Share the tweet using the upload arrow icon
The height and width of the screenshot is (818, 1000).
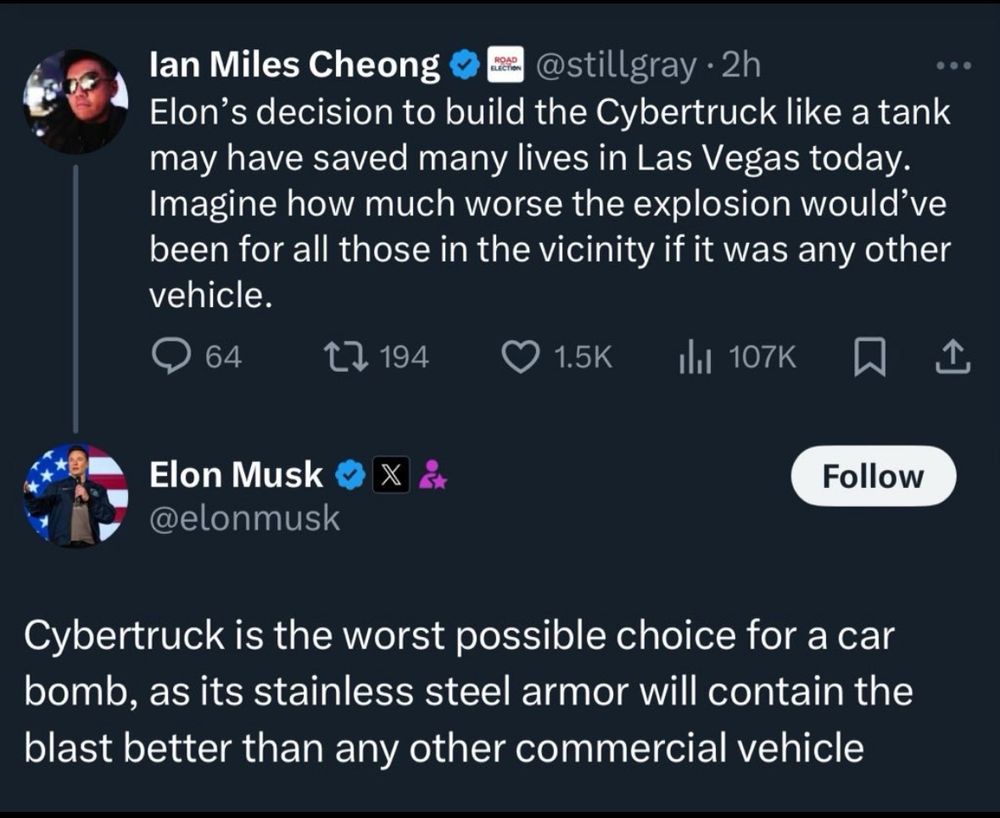pos(953,357)
